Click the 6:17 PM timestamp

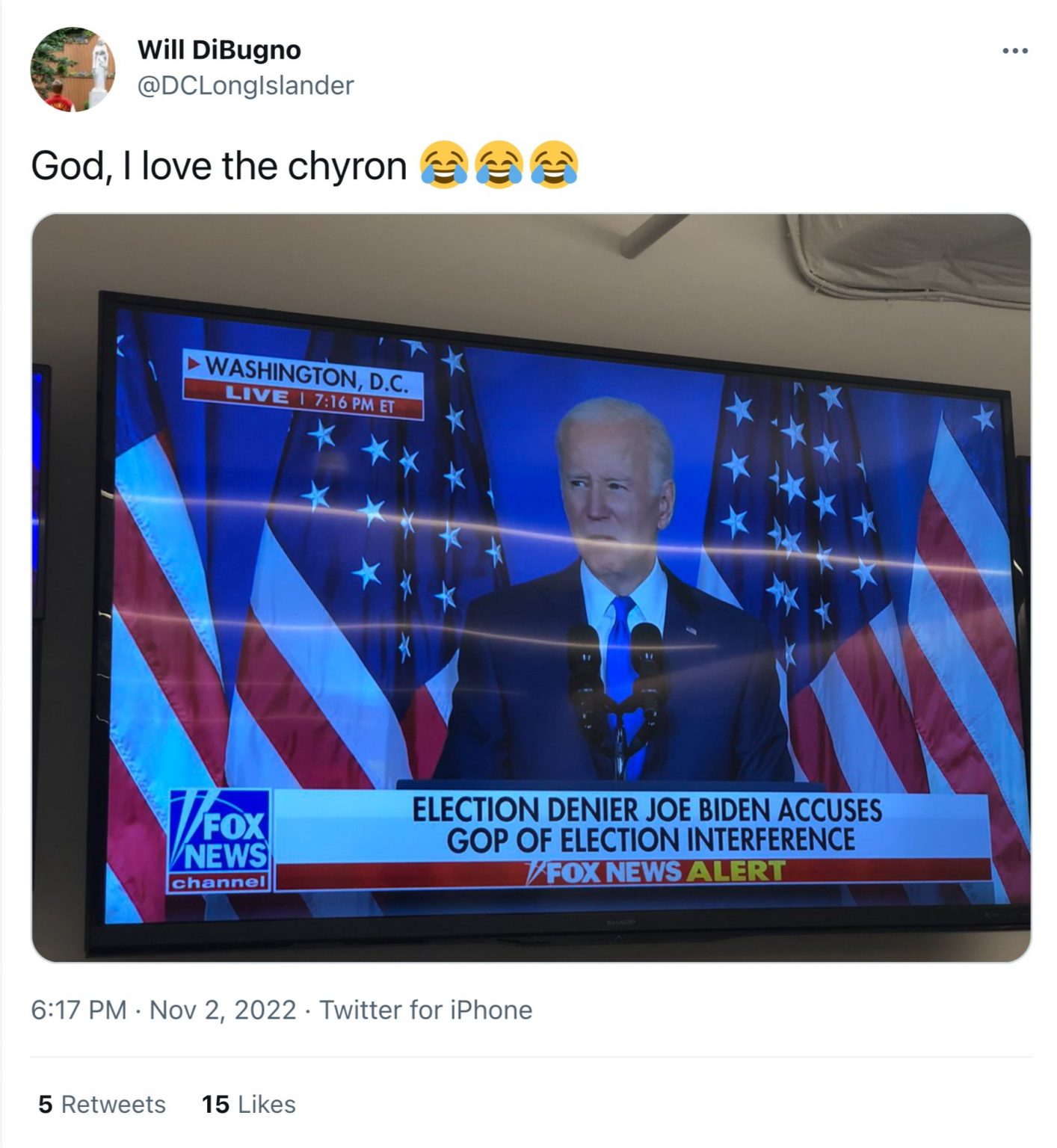pos(78,1010)
